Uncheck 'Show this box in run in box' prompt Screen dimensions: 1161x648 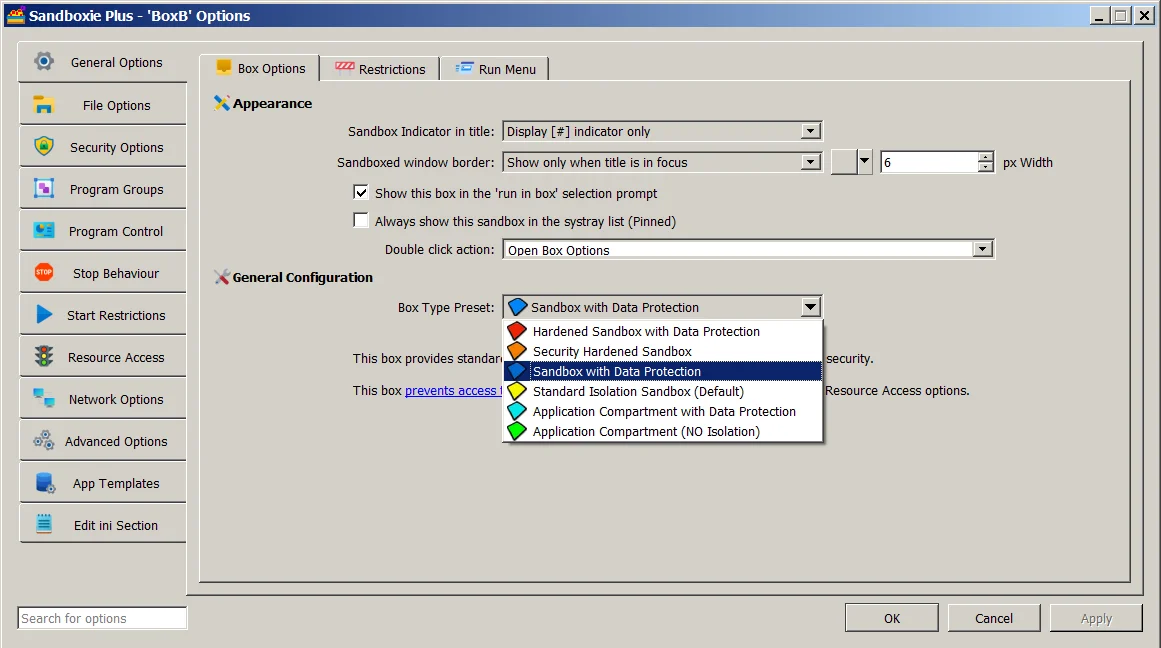(361, 193)
